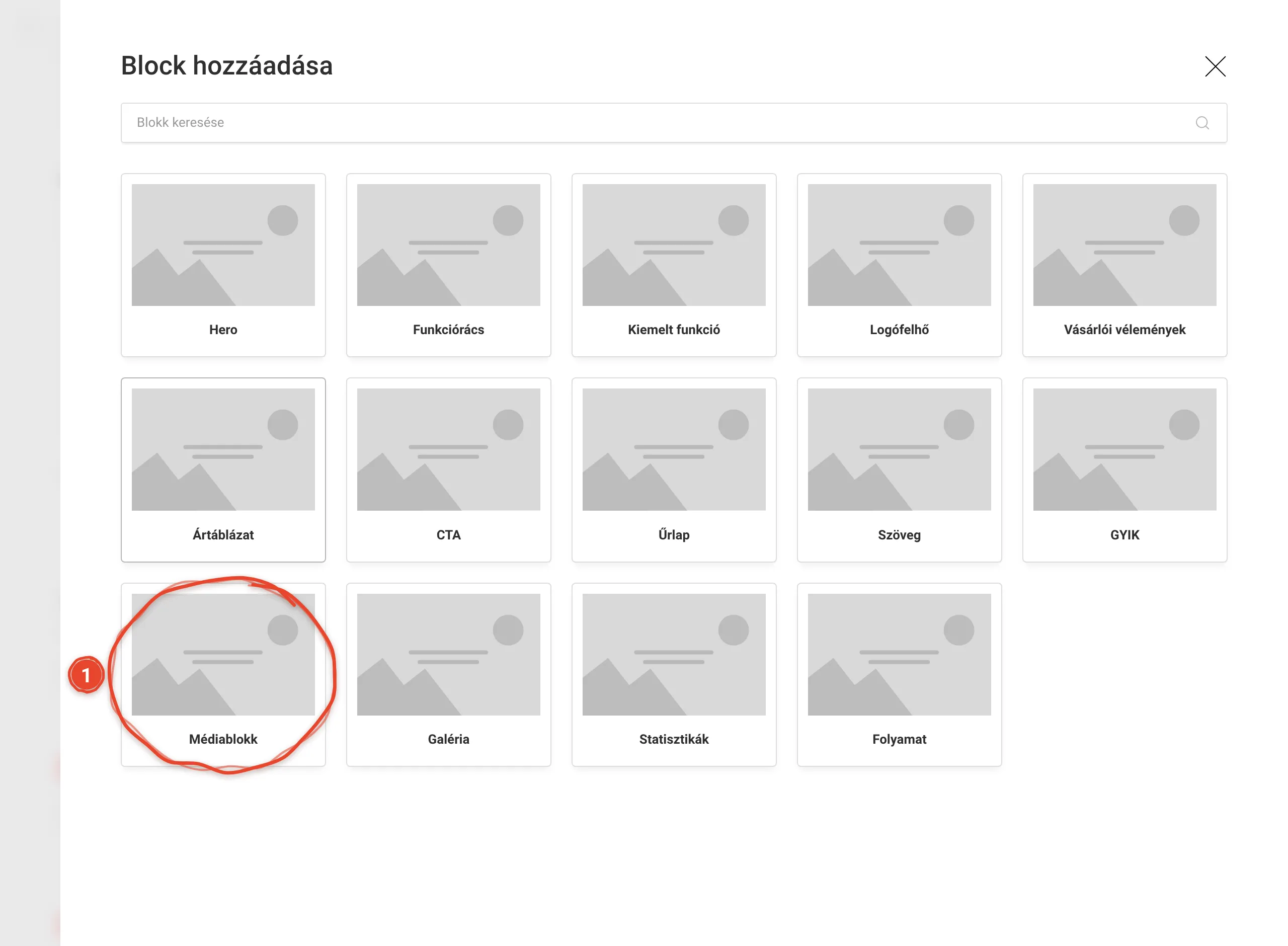Select the Folyamat block

tap(899, 675)
